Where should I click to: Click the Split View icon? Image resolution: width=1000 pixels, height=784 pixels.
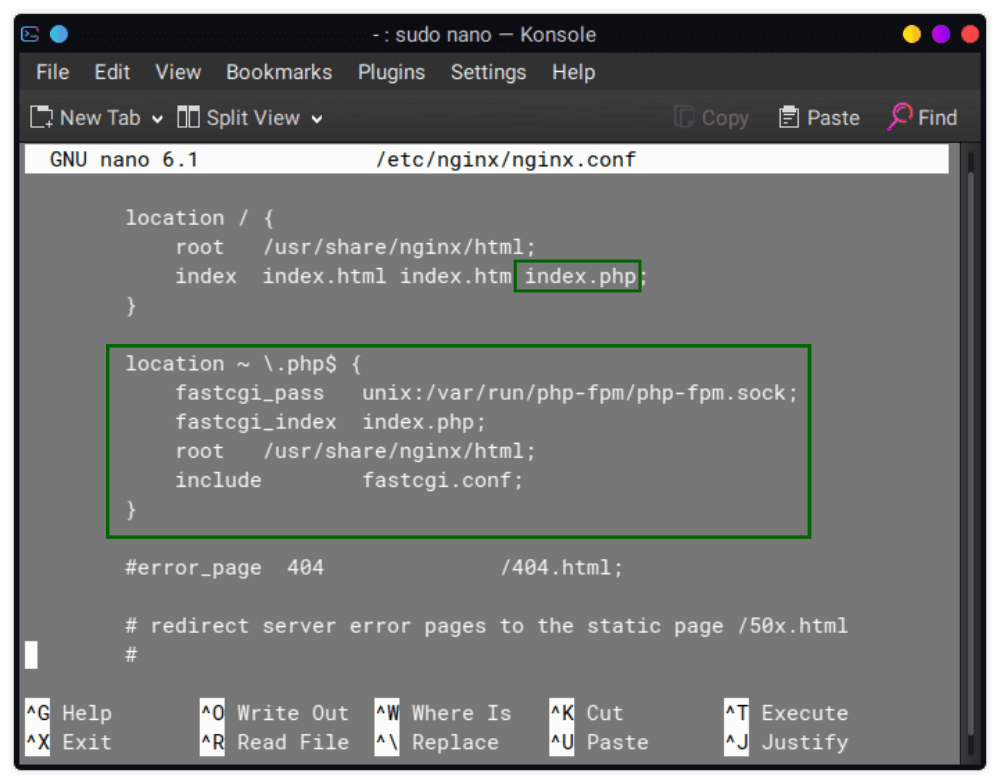(x=188, y=117)
